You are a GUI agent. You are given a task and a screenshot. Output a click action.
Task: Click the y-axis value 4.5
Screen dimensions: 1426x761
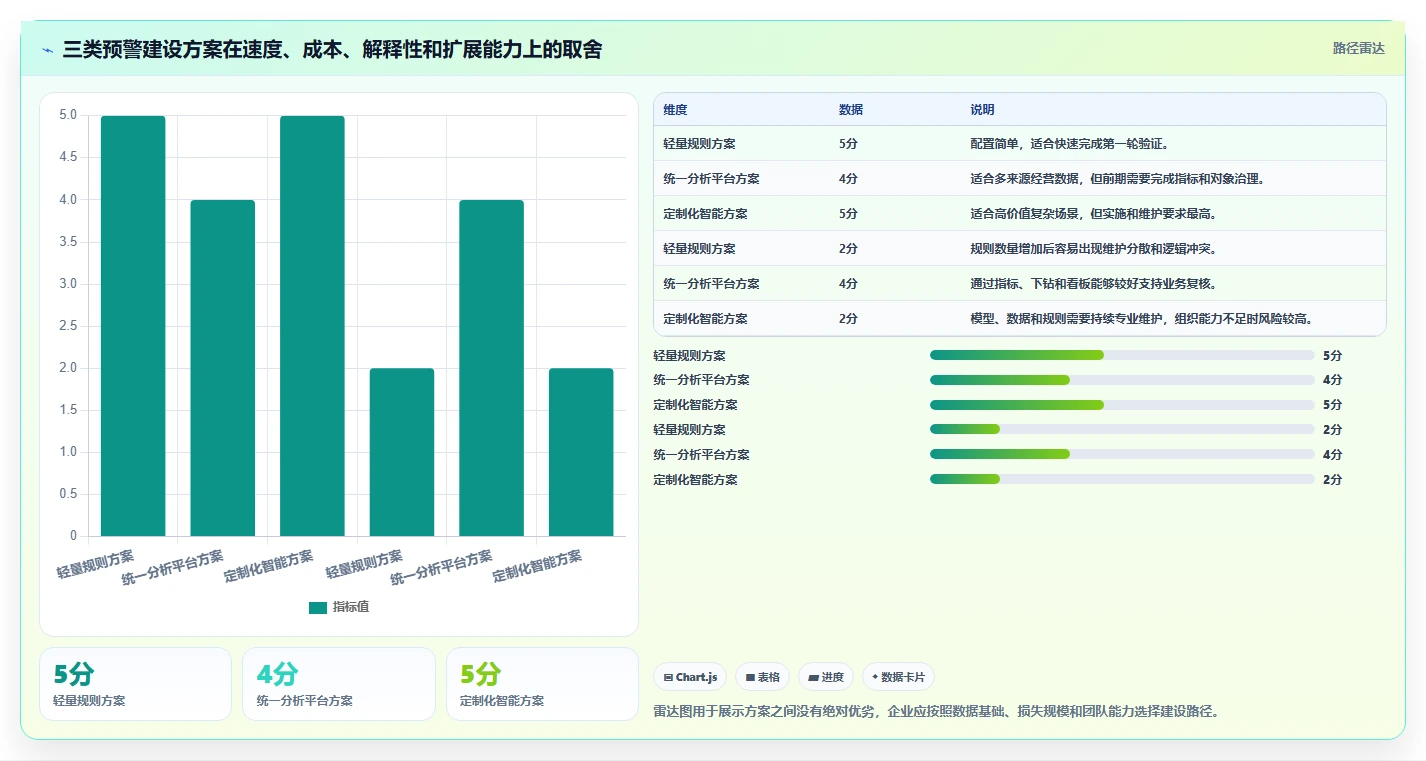67,158
